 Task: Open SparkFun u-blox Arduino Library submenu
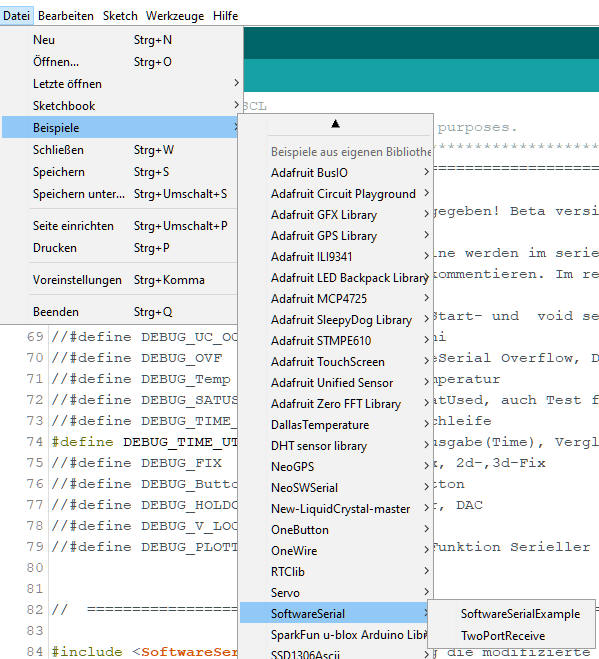[x=334, y=635]
